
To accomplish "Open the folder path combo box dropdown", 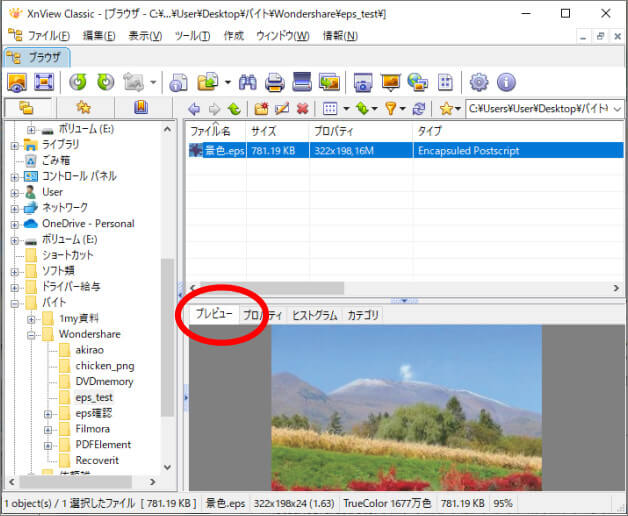I will 617,109.
